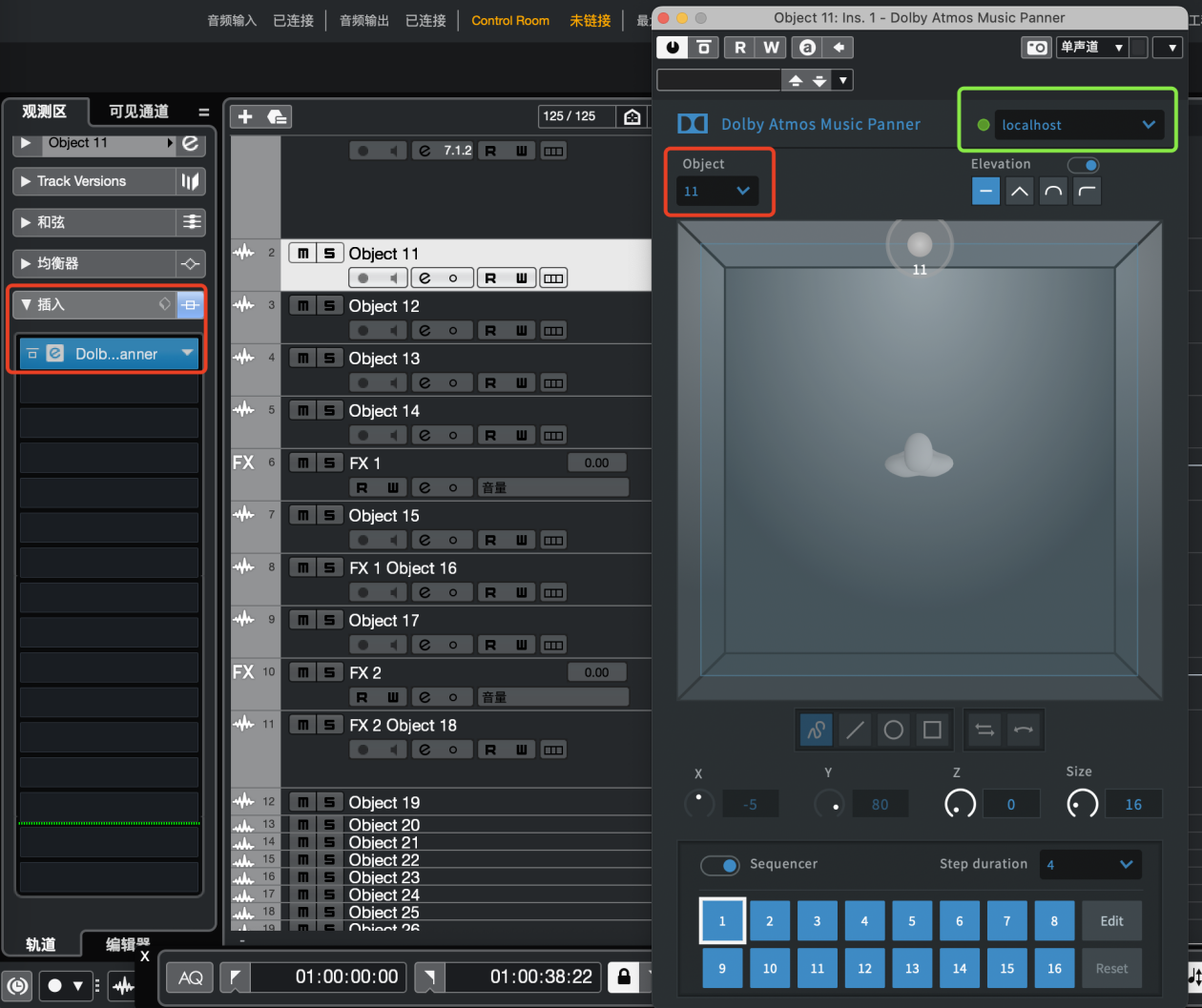Choose the wedge elevation mode icon
The height and width of the screenshot is (1008, 1202).
[x=1020, y=192]
